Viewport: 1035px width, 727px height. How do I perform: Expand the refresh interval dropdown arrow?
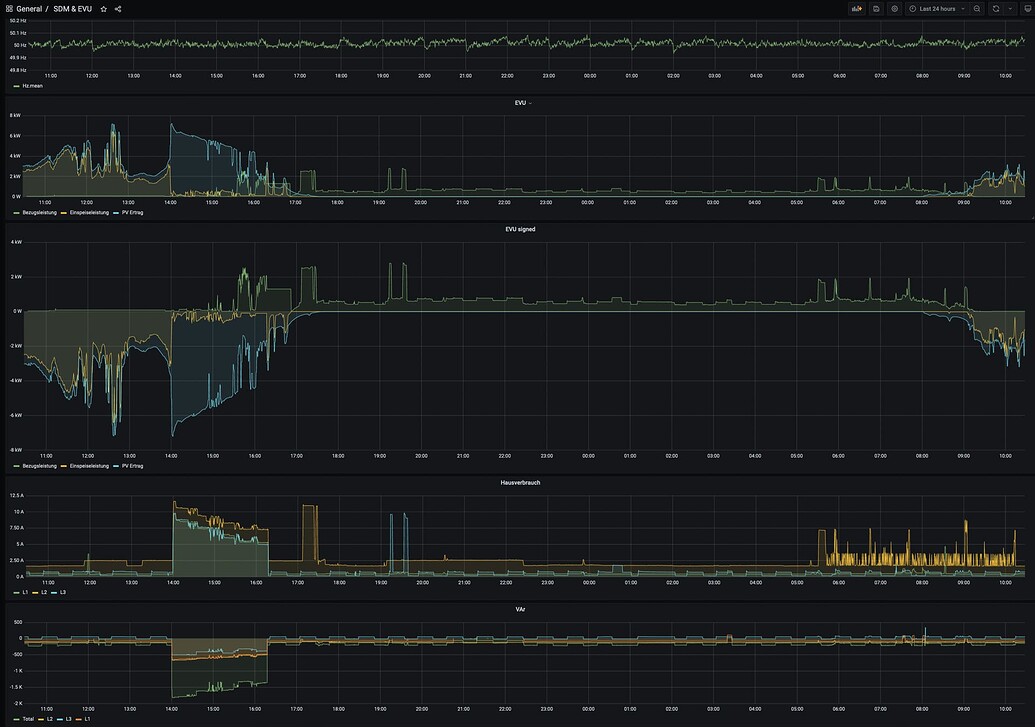coord(1010,9)
